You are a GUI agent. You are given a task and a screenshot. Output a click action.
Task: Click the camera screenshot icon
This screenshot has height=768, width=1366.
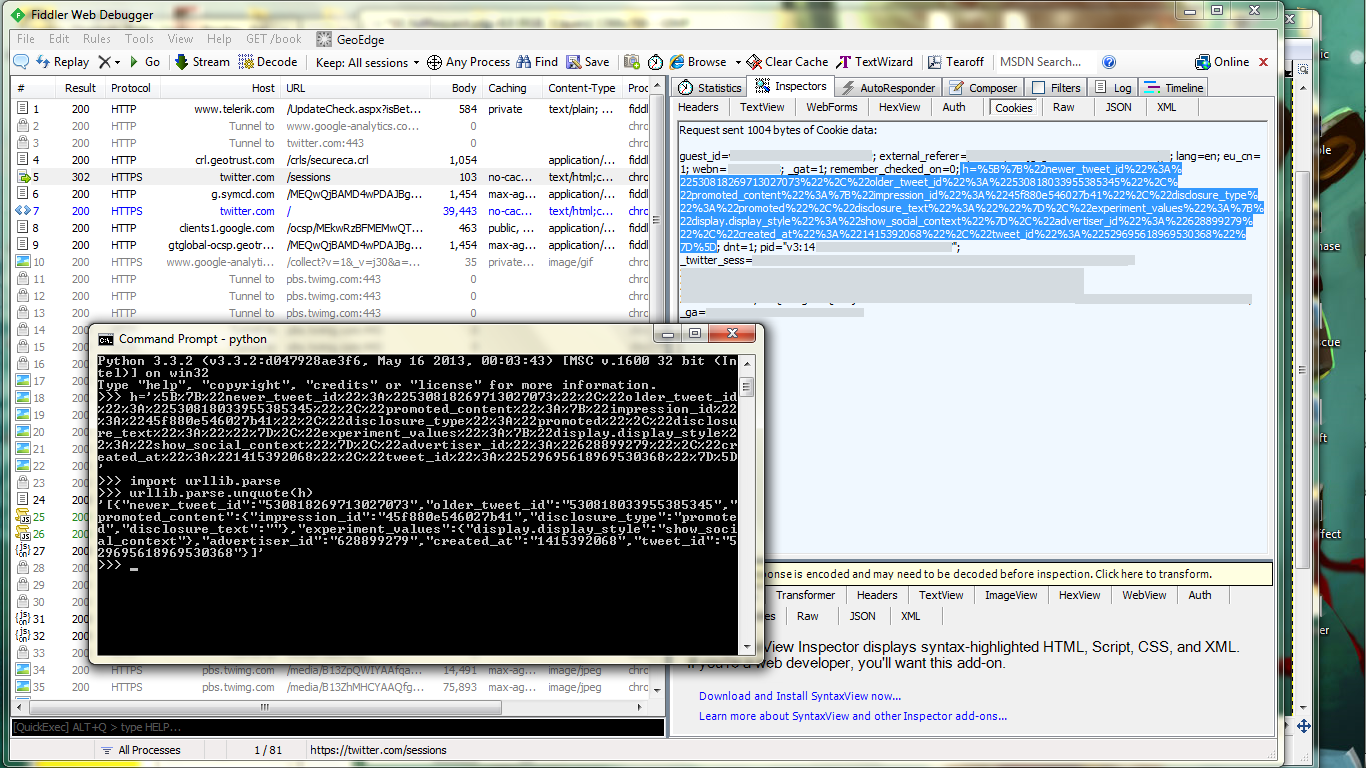[x=631, y=62]
